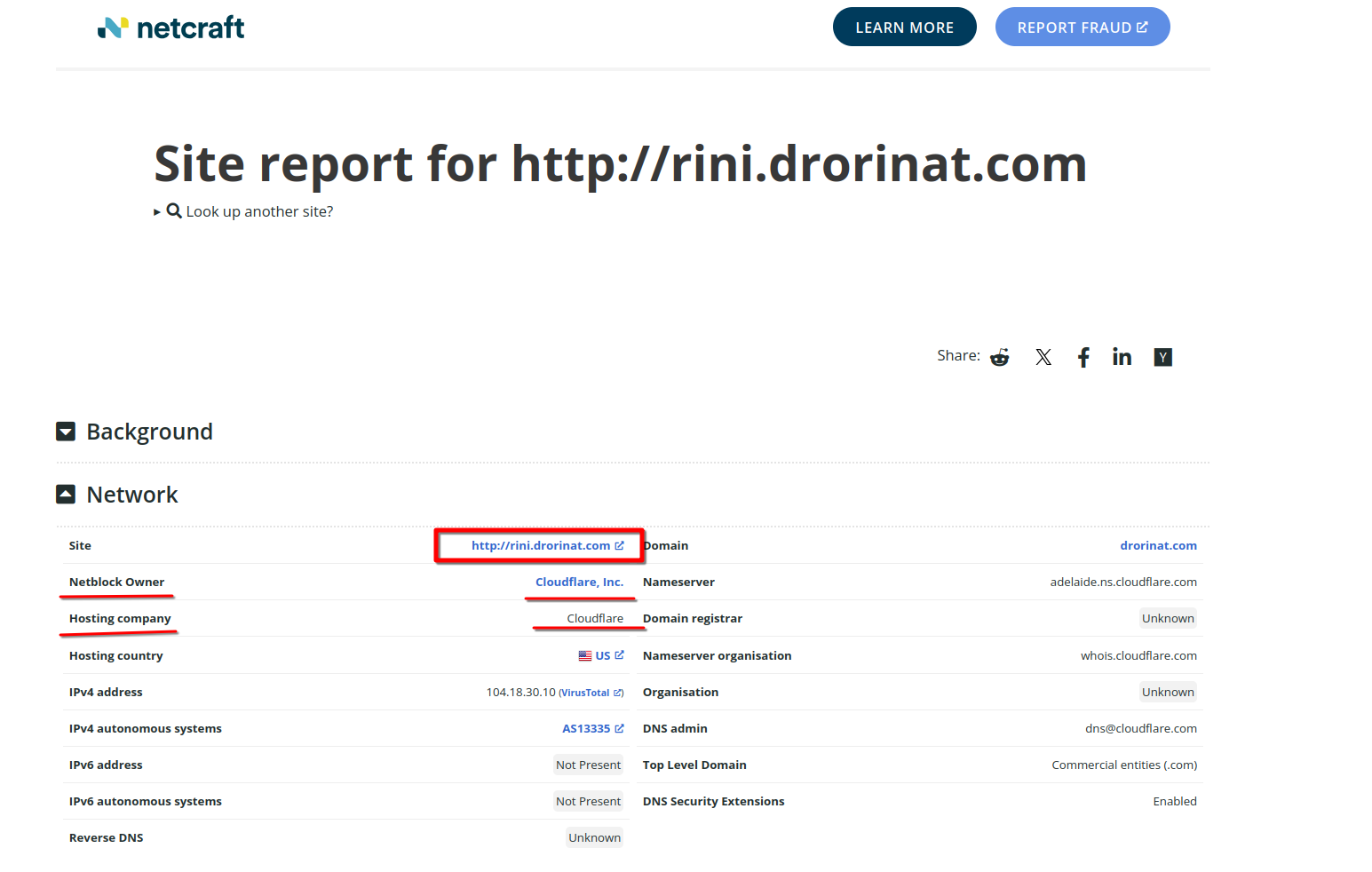1372x872 pixels.
Task: Click the Unknown domain registrar badge
Action: point(1167,618)
